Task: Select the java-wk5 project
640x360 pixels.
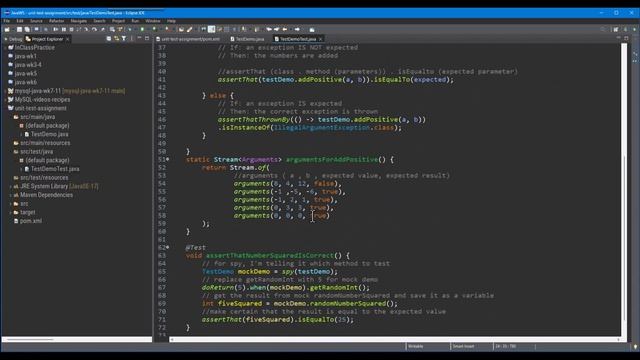Action: click(25, 73)
